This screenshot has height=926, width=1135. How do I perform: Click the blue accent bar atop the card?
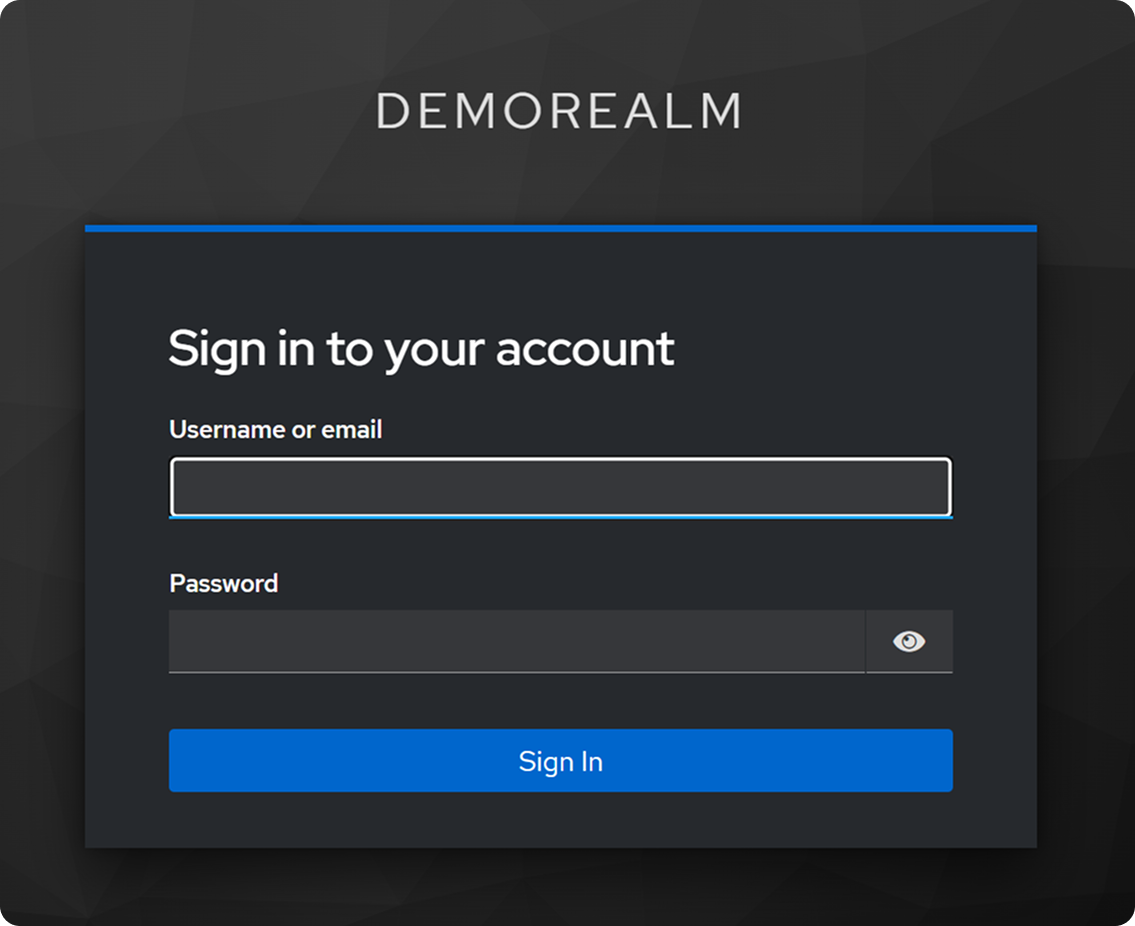click(x=560, y=229)
